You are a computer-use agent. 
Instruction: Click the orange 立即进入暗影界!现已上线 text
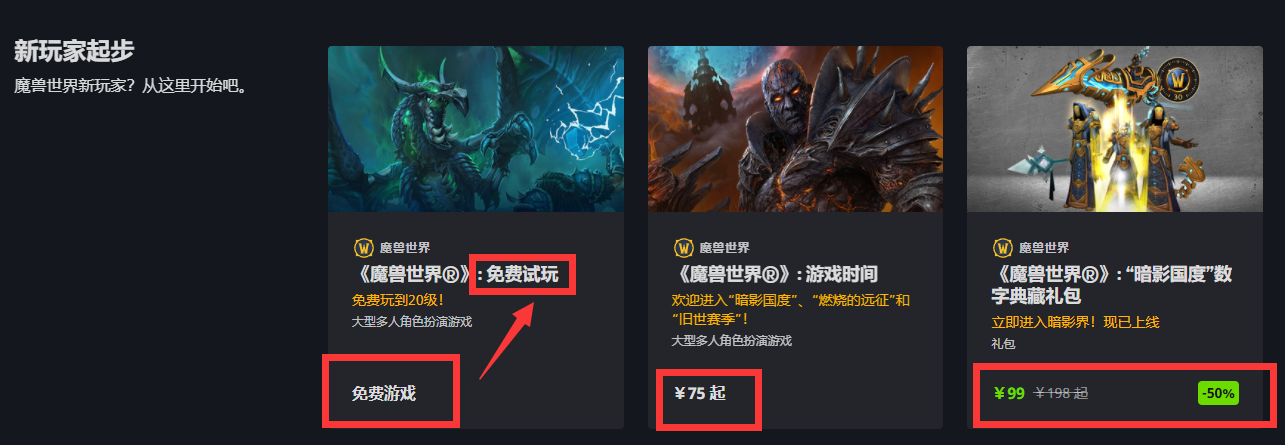[1075, 322]
